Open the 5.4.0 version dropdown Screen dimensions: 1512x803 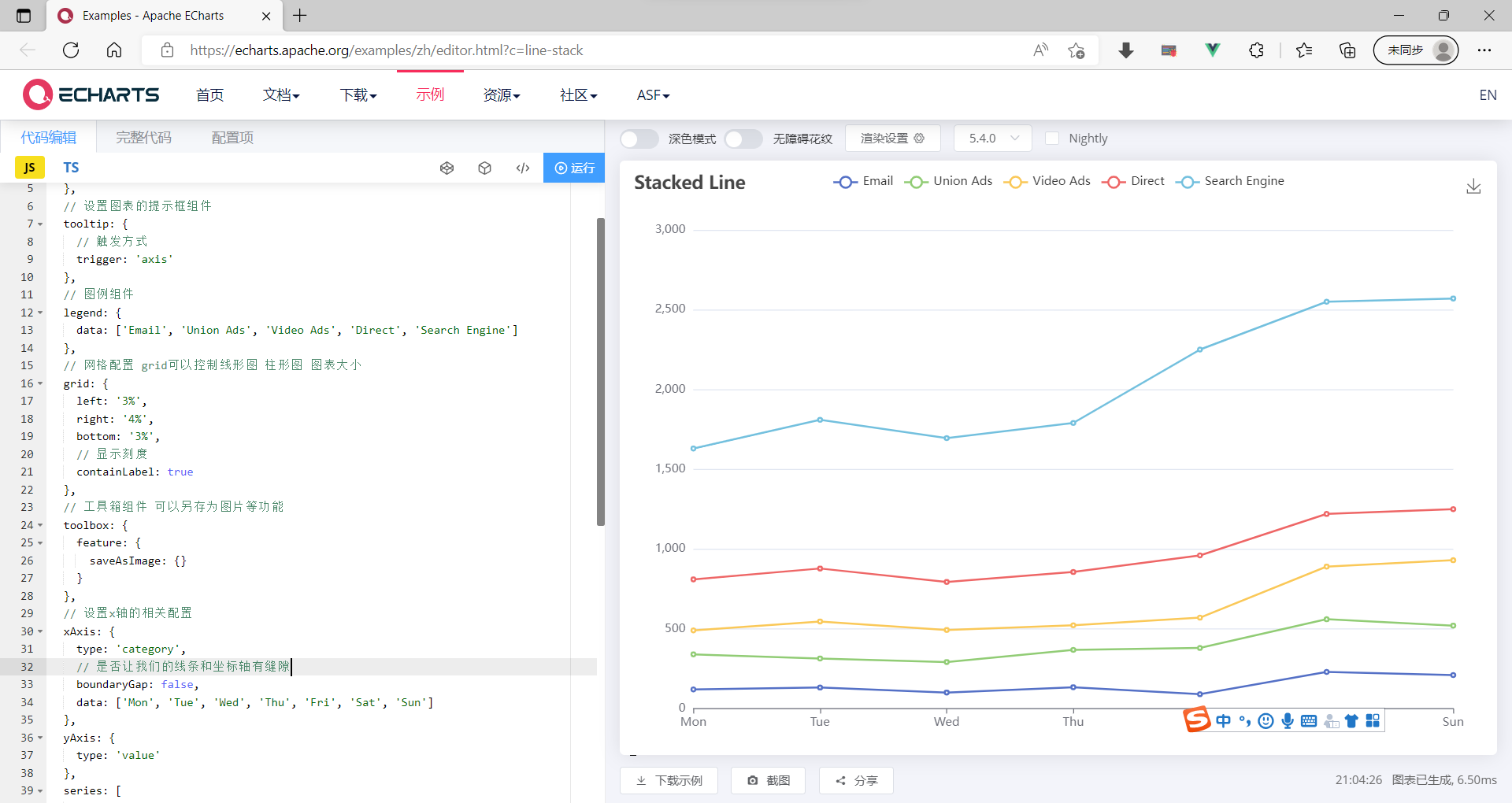pyautogui.click(x=991, y=138)
